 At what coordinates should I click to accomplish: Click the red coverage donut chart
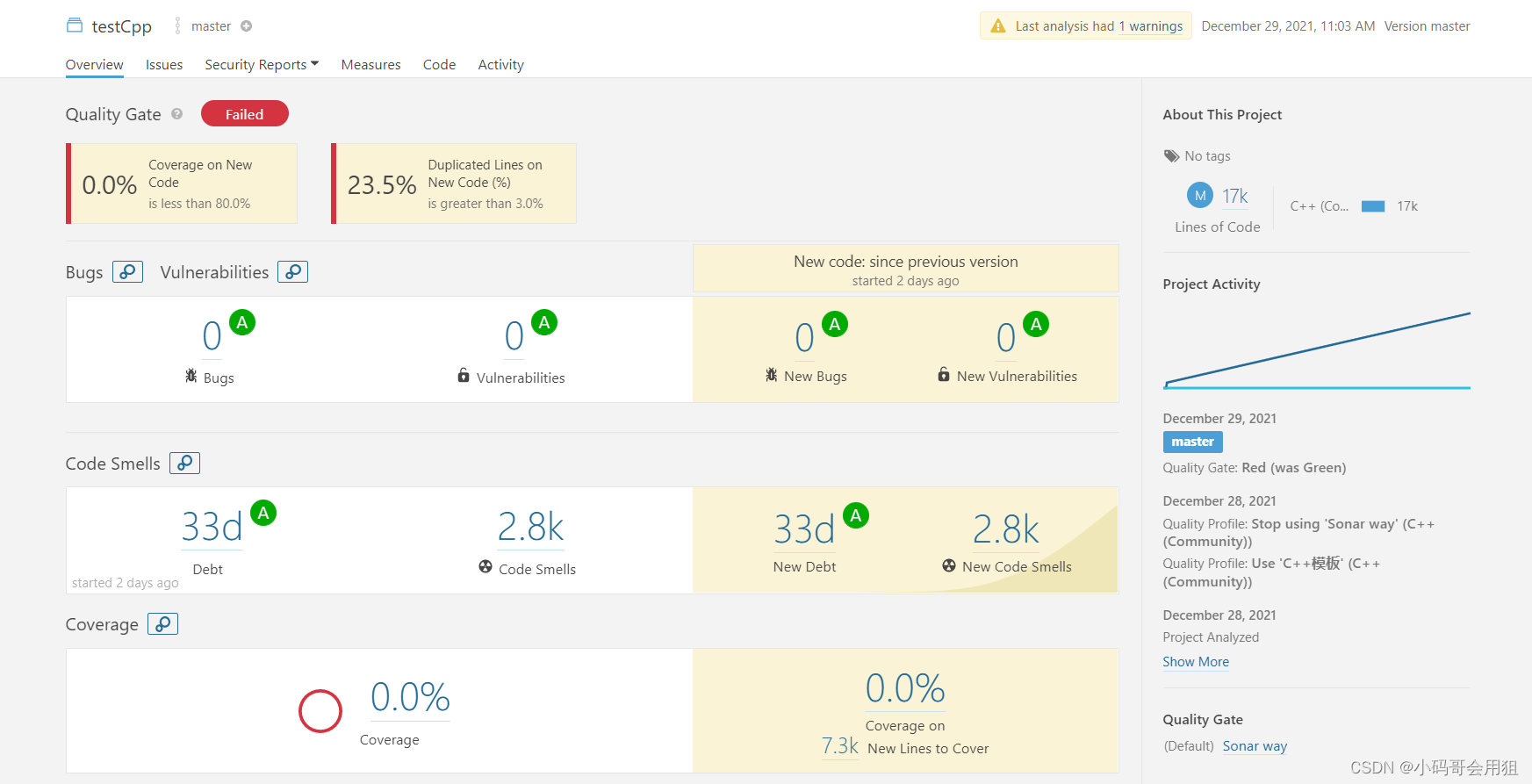[320, 711]
